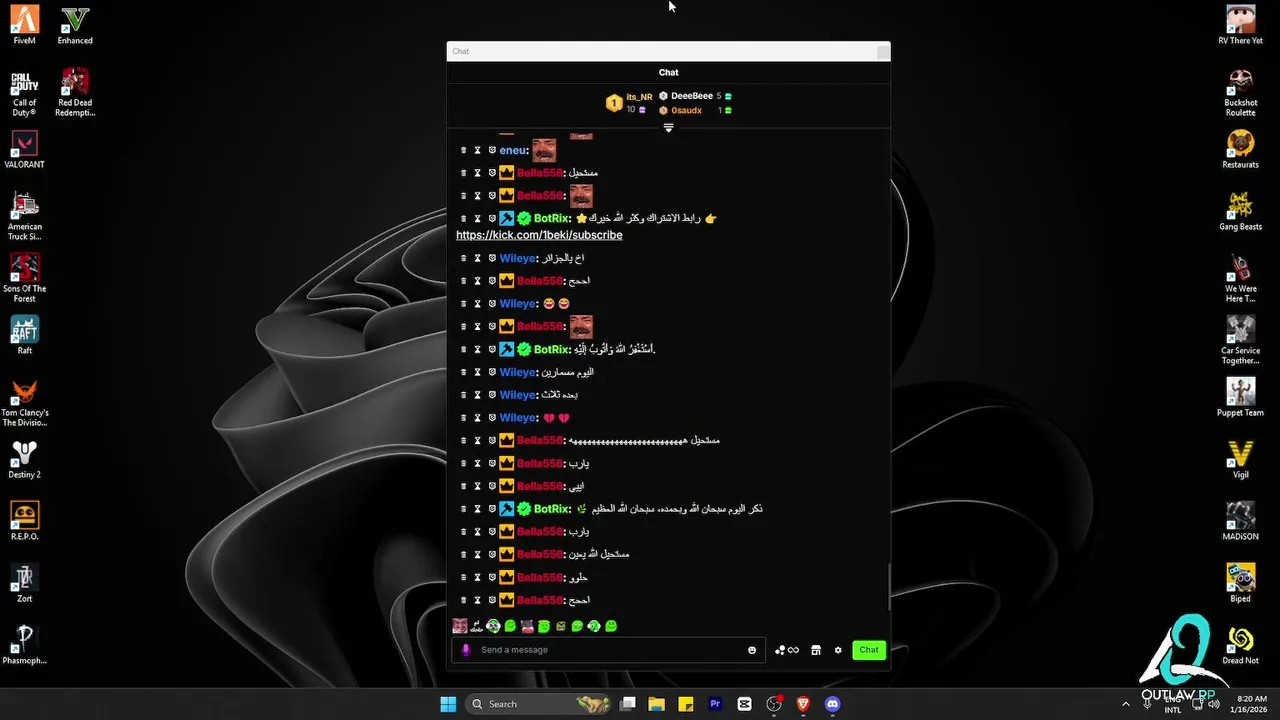The height and width of the screenshot is (720, 1280).
Task: Open FiveM desktop shortcut
Action: tap(25, 25)
